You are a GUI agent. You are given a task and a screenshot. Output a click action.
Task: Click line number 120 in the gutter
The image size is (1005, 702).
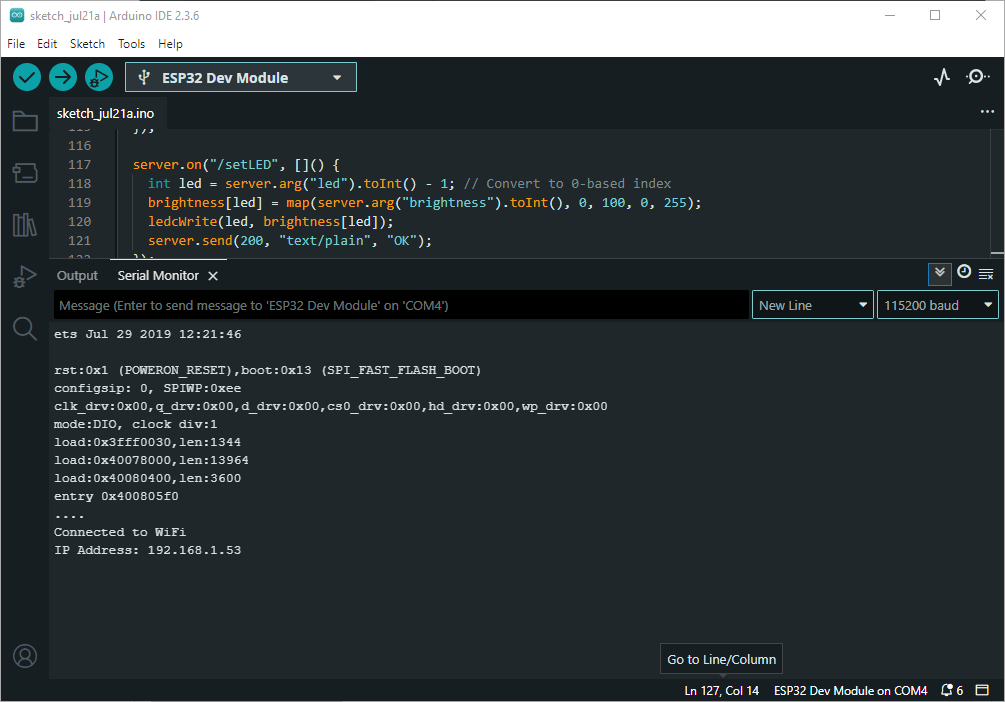[79, 221]
